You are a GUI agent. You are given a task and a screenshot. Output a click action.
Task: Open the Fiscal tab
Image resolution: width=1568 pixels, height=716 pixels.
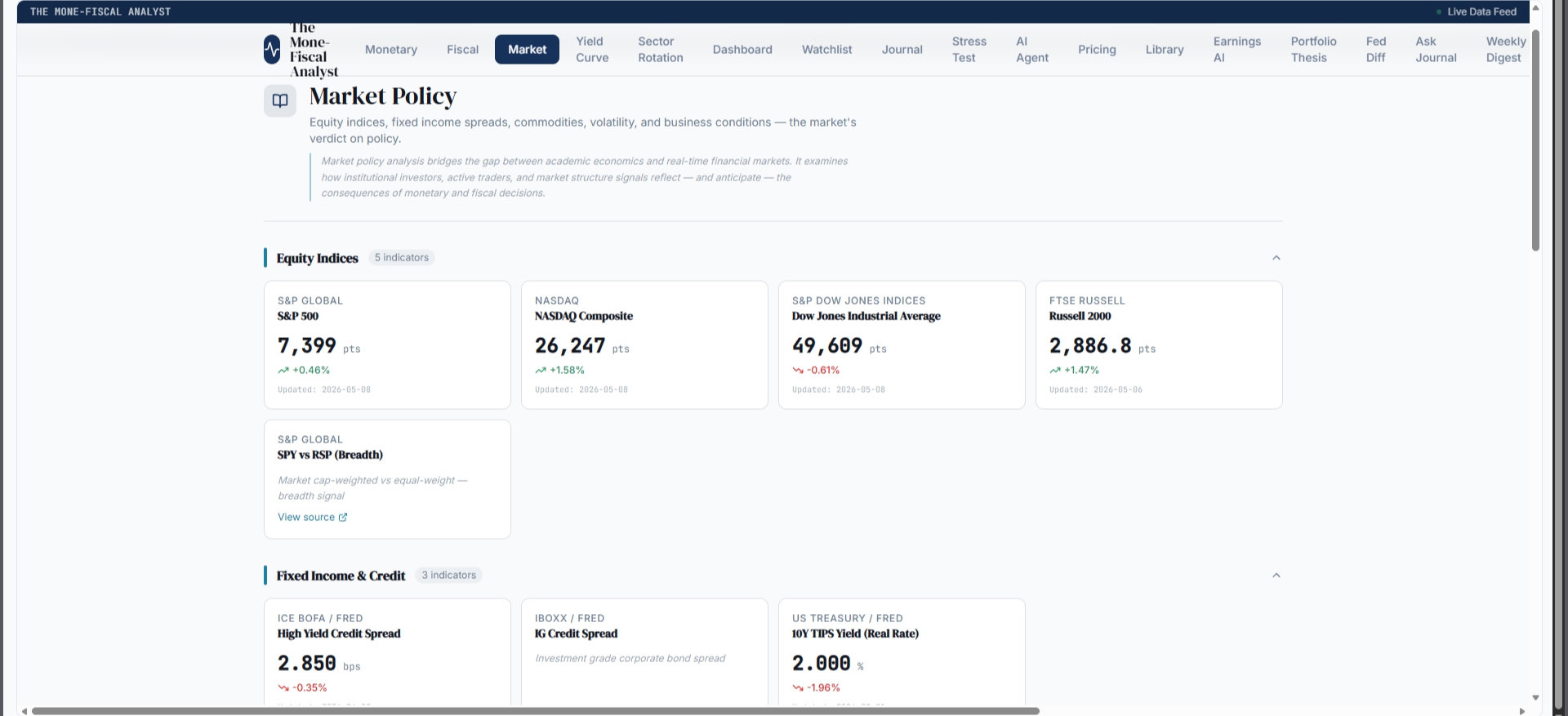[463, 50]
